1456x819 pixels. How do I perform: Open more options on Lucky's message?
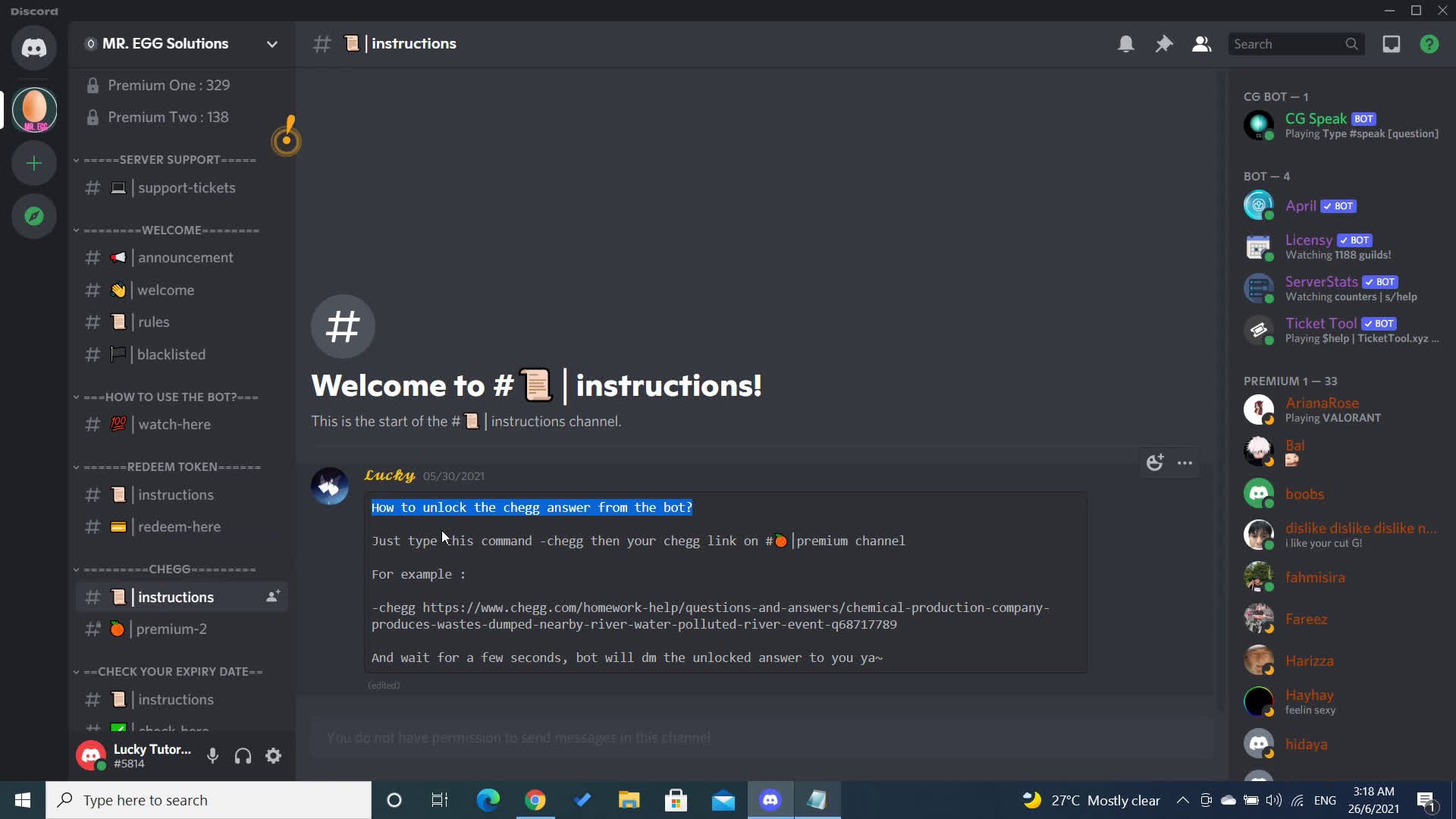click(1185, 462)
